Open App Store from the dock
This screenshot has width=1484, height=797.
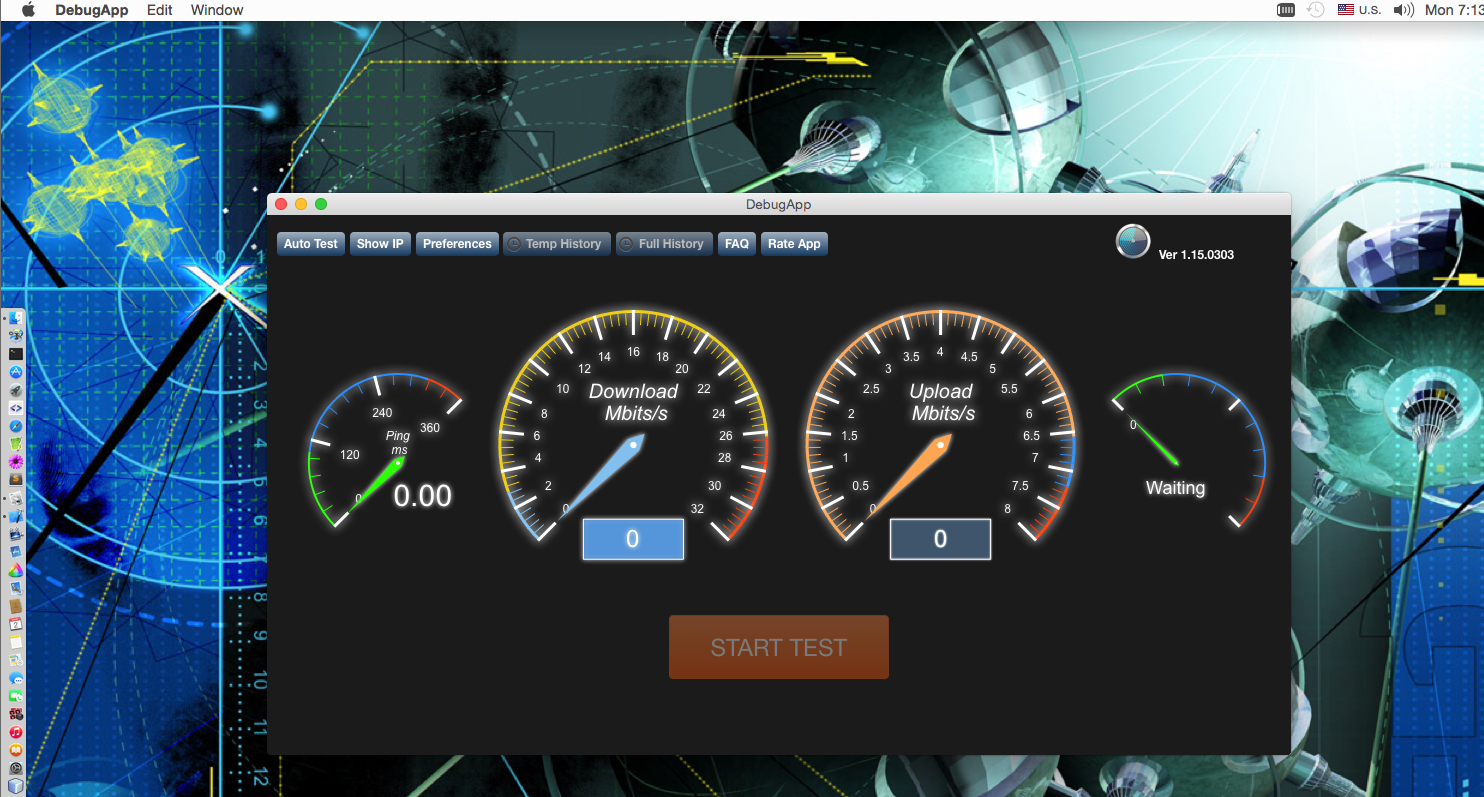[16, 372]
